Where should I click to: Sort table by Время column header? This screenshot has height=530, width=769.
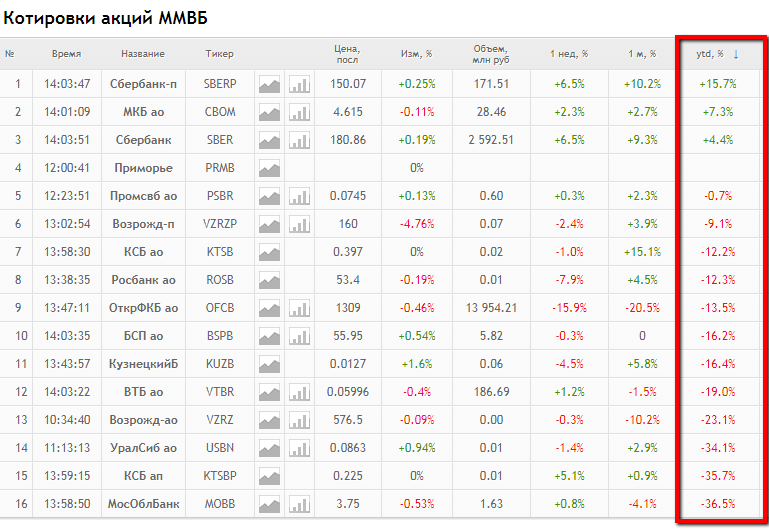point(66,54)
